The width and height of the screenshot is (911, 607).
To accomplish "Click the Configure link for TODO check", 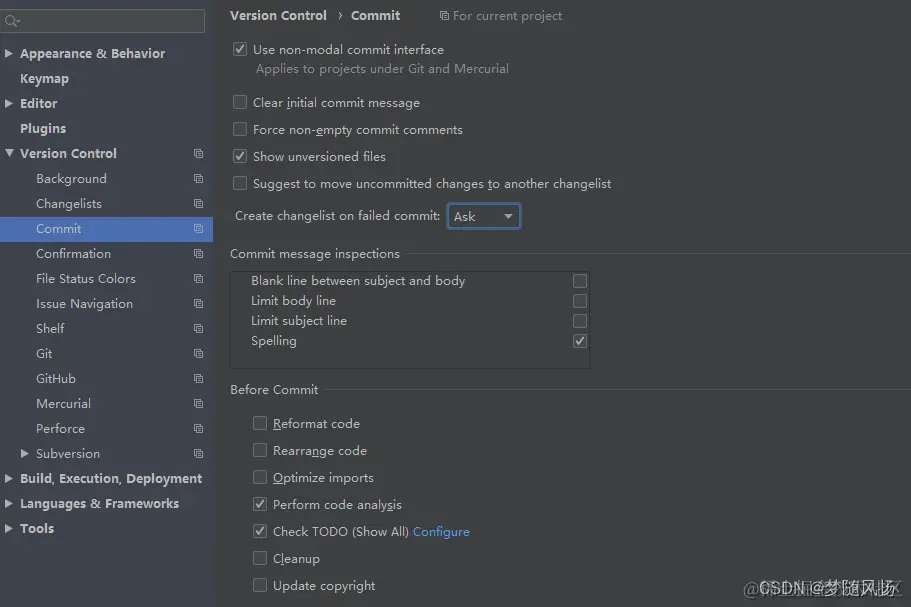I will [441, 532].
